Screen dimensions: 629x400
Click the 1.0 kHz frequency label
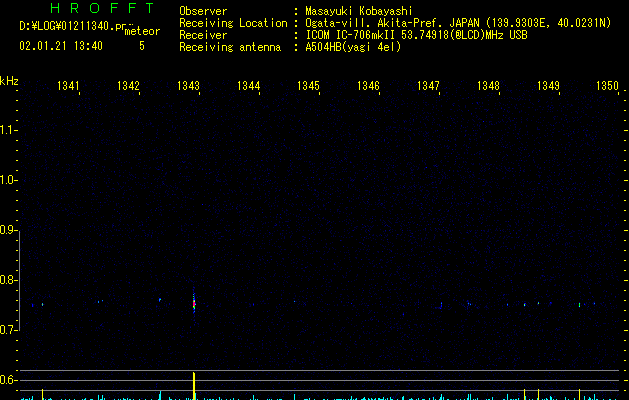click(8, 180)
